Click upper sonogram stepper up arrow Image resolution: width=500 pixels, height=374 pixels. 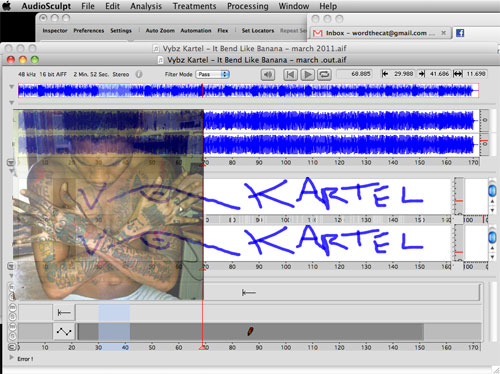[492, 202]
